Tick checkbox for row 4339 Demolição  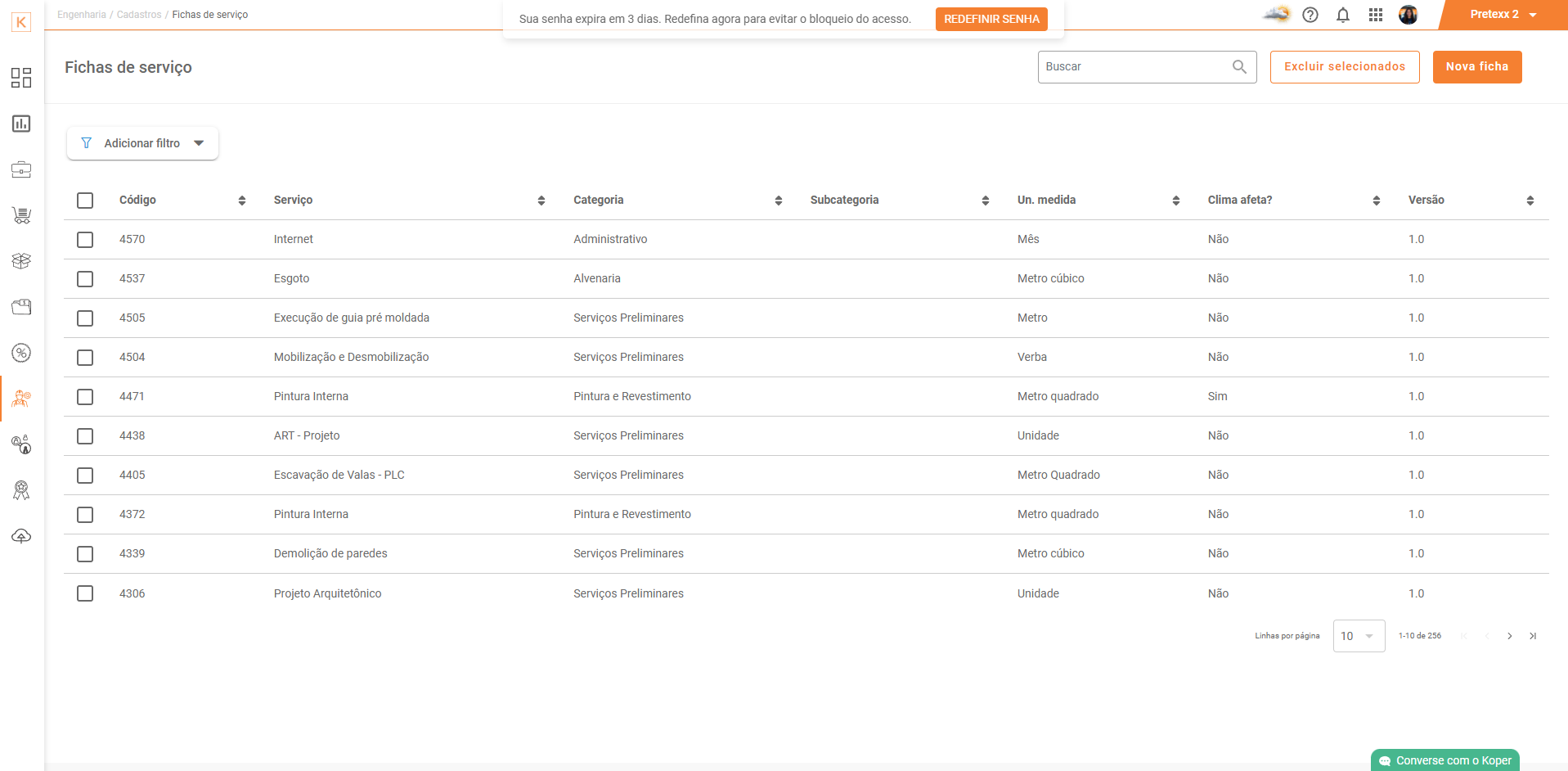[85, 554]
